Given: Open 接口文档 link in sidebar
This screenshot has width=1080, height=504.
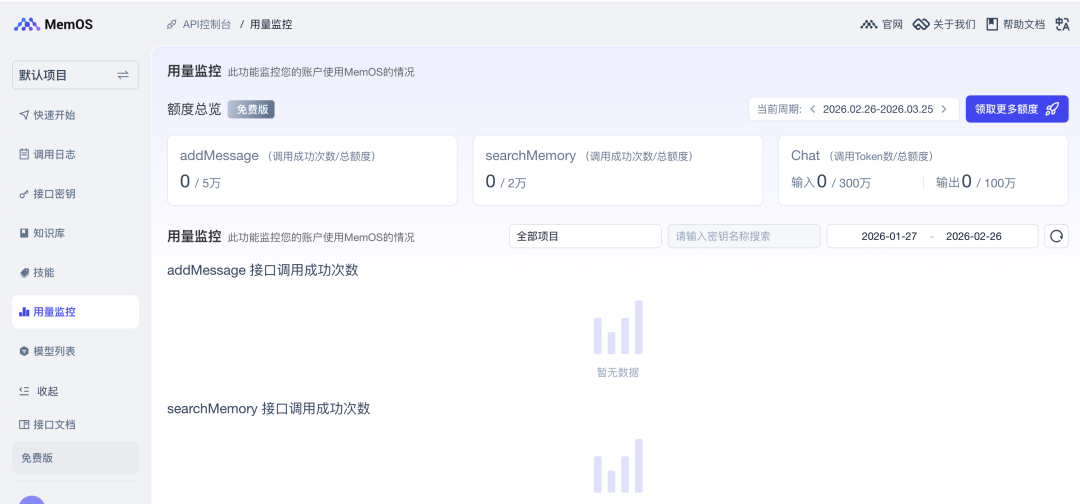Looking at the screenshot, I should pos(76,425).
